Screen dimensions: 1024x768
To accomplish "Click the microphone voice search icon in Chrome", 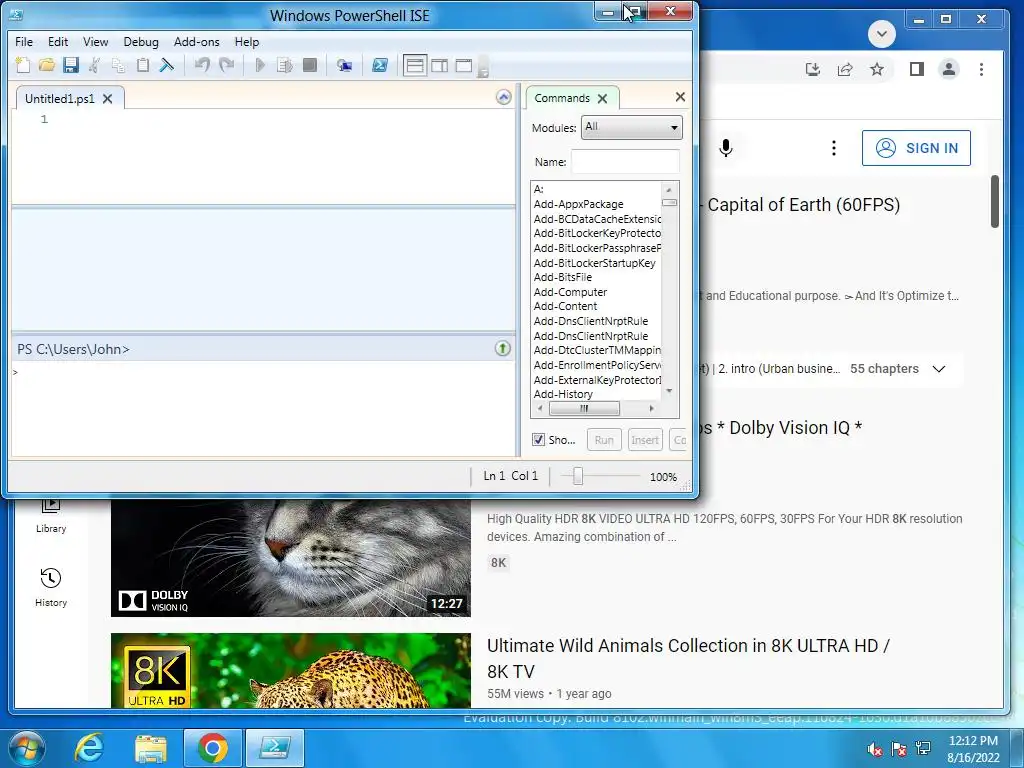I will click(x=726, y=148).
